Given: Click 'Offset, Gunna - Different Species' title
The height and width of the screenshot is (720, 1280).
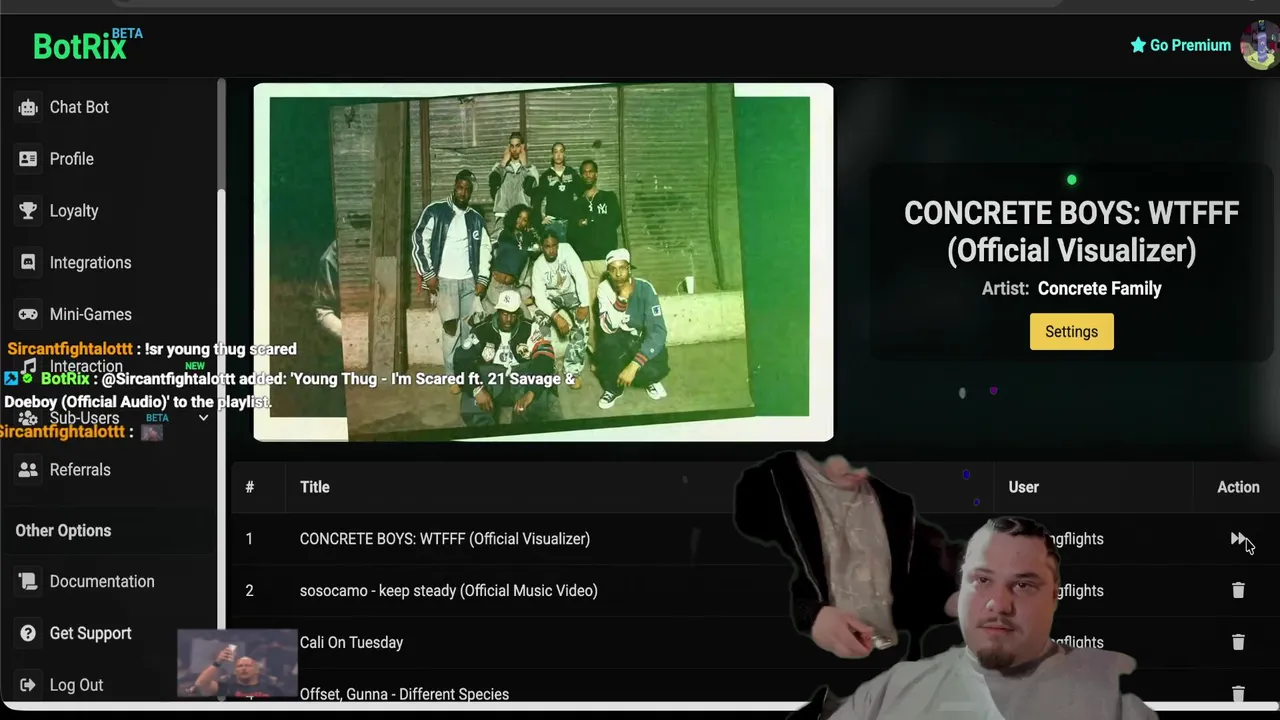Looking at the screenshot, I should pyautogui.click(x=405, y=694).
